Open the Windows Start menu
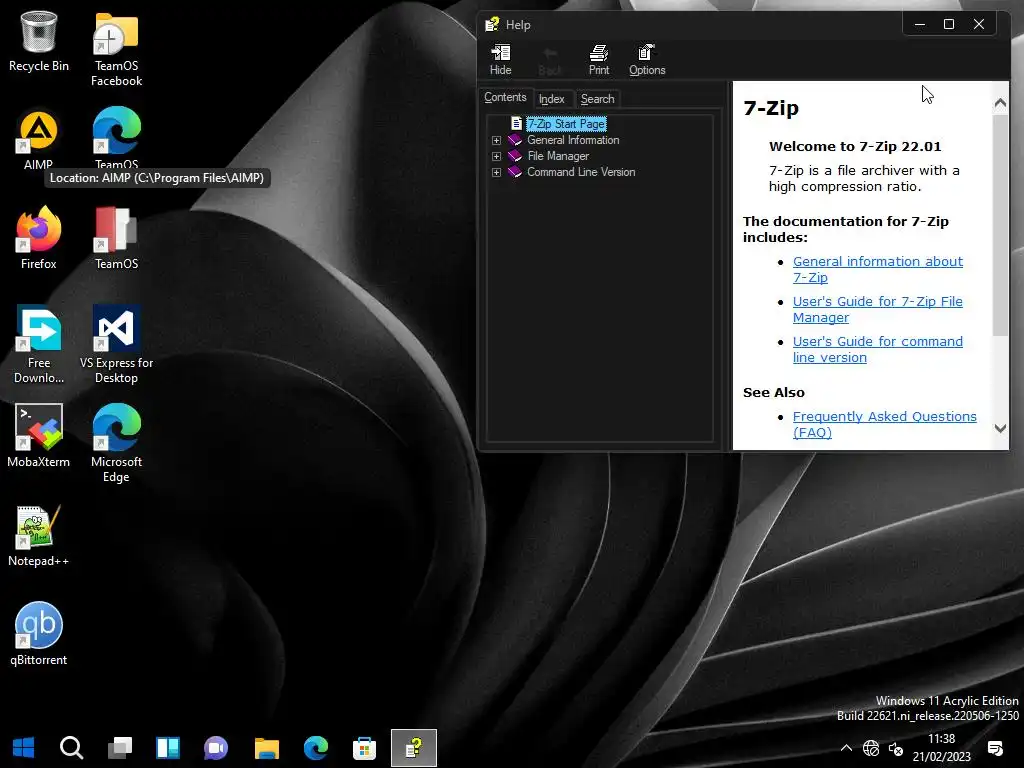Screen dimensions: 1024x768 click(x=24, y=748)
